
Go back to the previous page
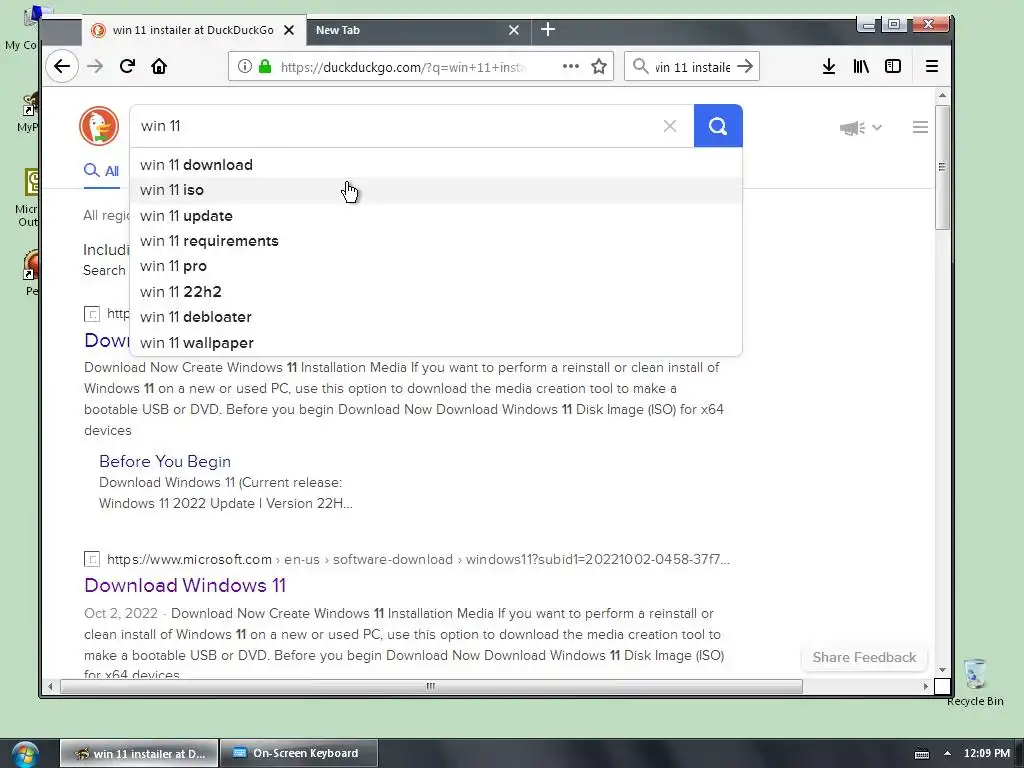click(x=62, y=66)
